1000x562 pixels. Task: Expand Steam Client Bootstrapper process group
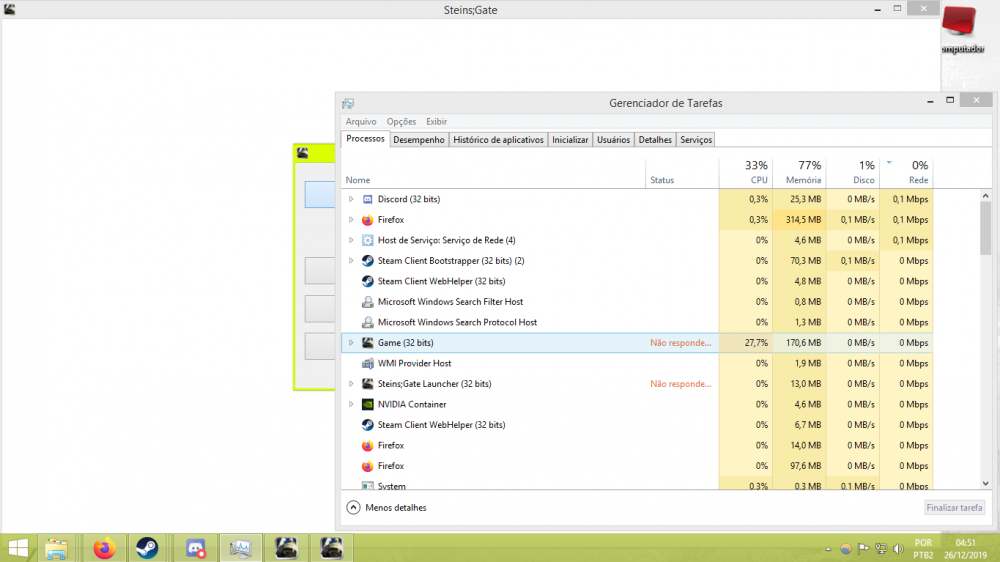click(x=351, y=261)
